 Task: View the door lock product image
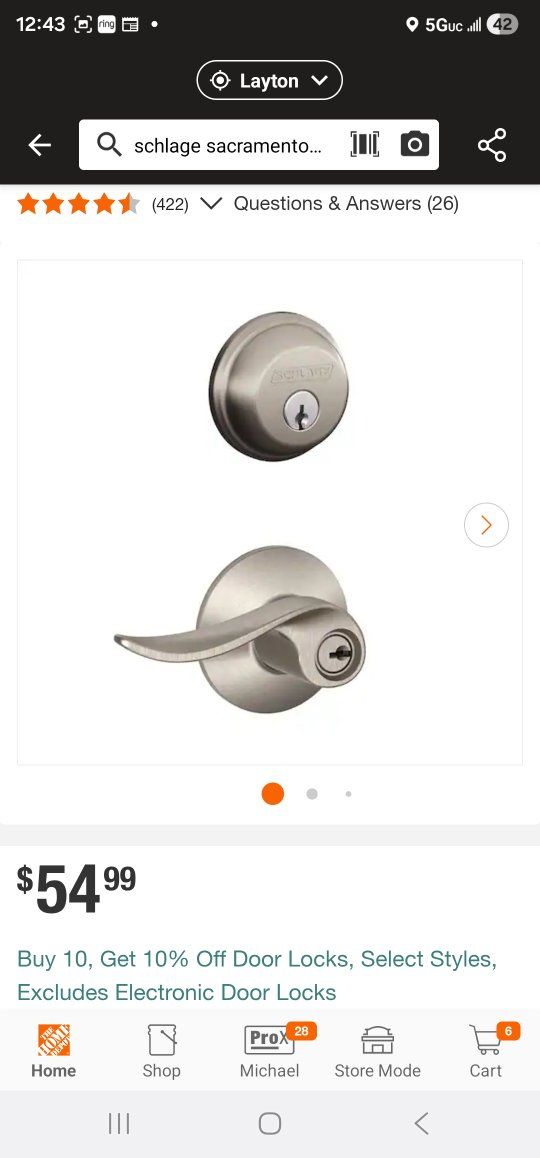270,513
